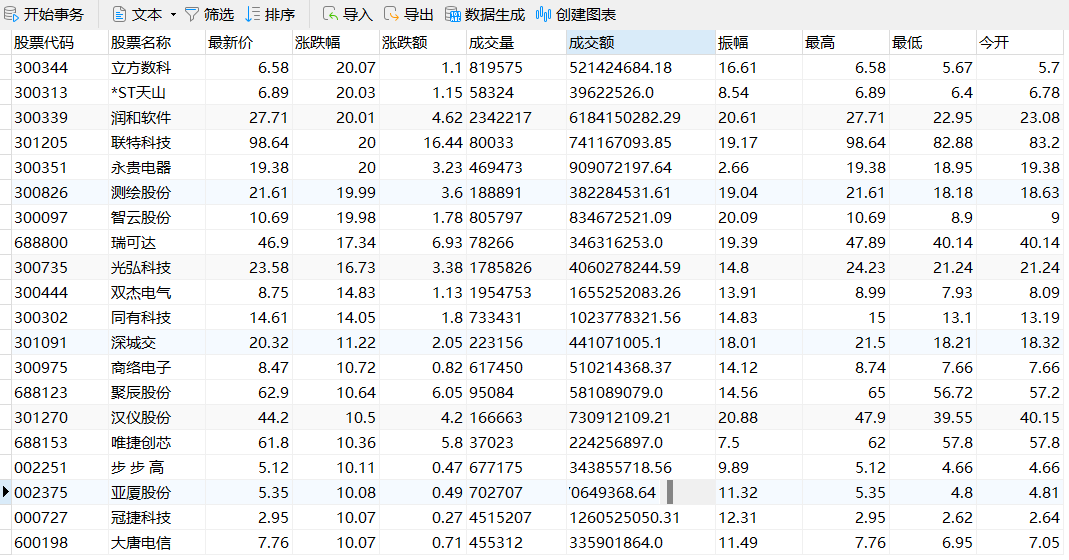Screen dimensions: 1069x560
Task: Click the editing cell with 0649368.64
Action: tap(641, 492)
